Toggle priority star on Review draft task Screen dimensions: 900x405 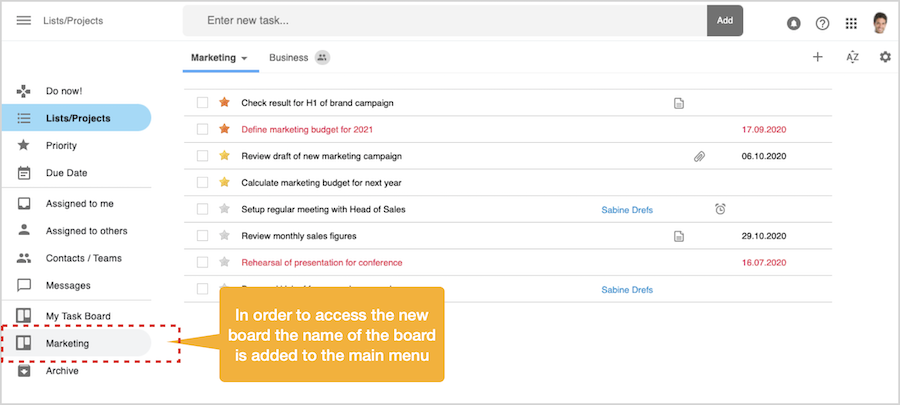[x=224, y=155]
